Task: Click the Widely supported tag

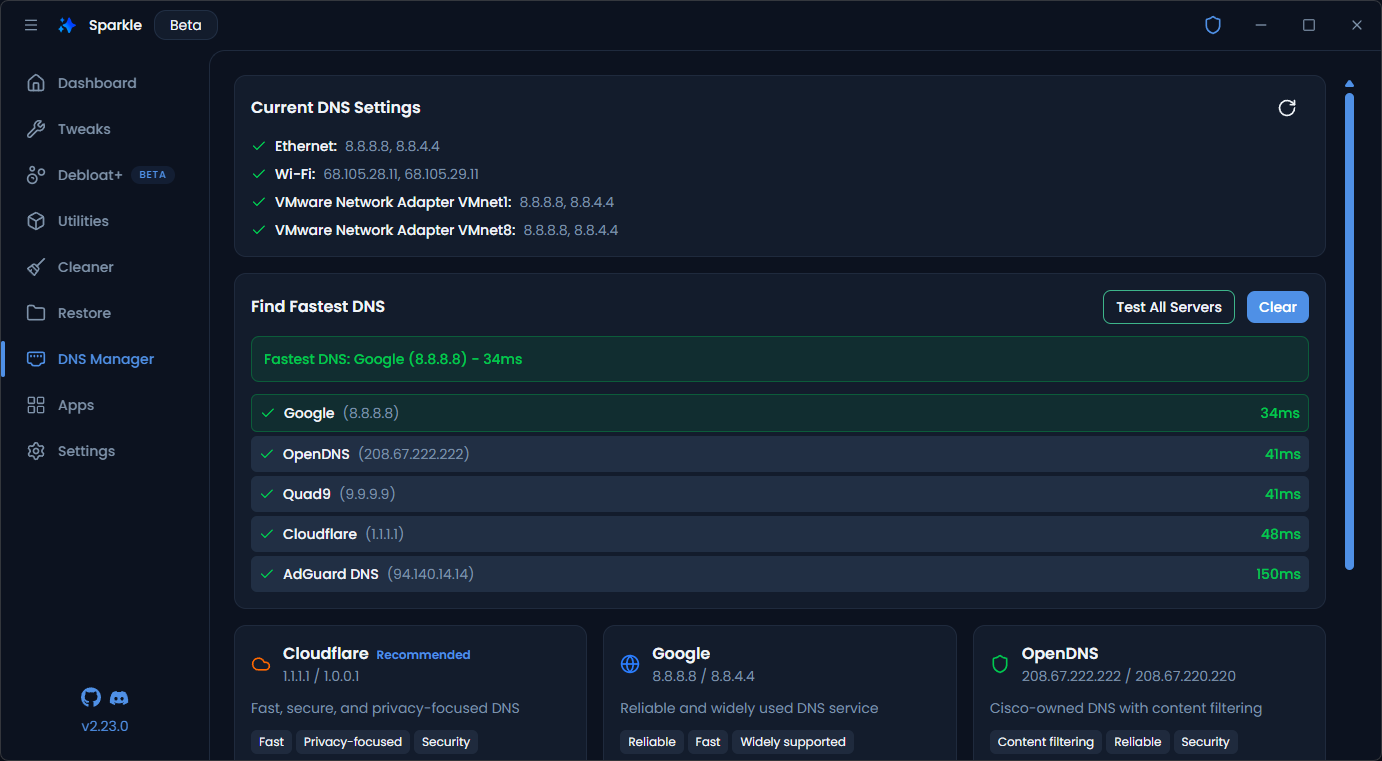Action: tap(793, 742)
